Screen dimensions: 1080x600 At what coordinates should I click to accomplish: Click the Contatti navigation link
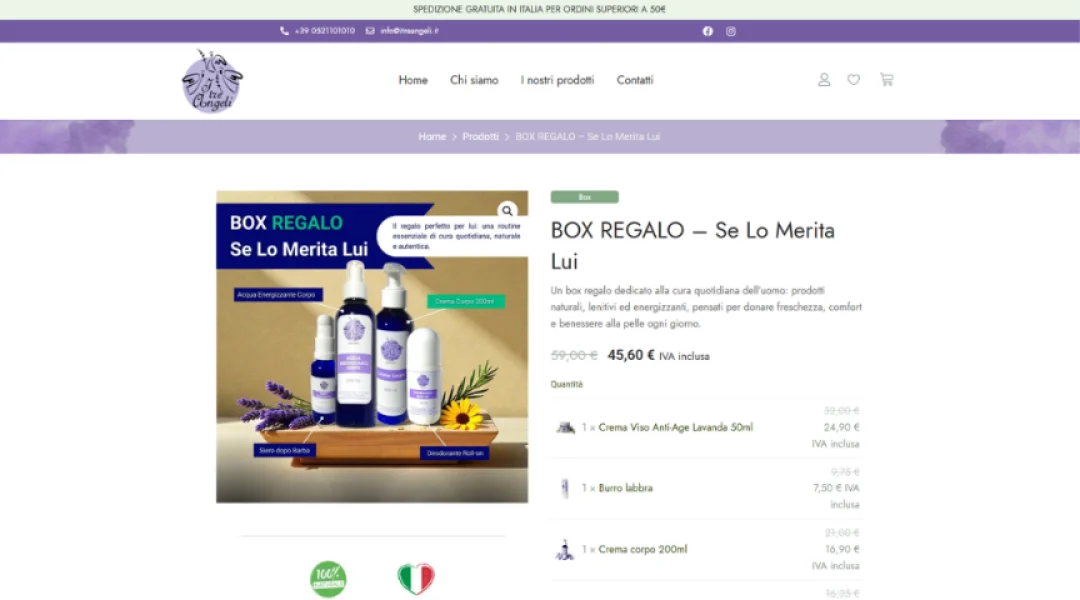tap(634, 80)
